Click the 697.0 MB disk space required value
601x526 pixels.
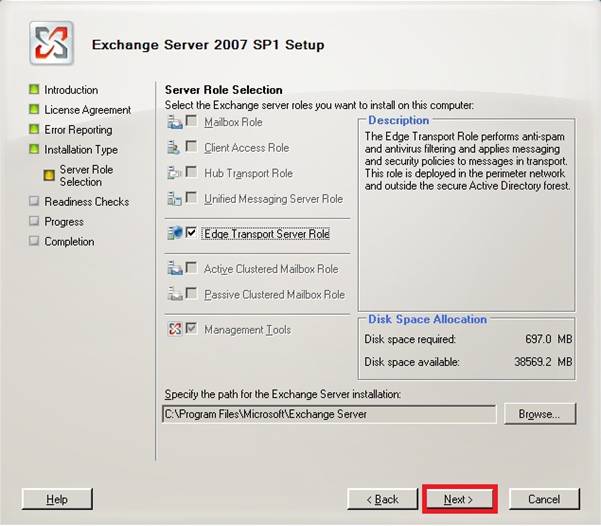click(x=548, y=339)
